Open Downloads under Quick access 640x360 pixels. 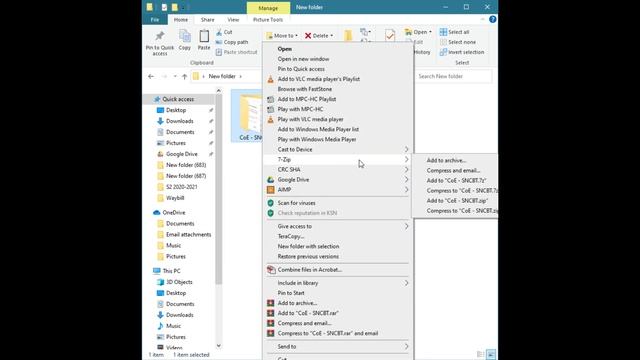pyautogui.click(x=180, y=121)
